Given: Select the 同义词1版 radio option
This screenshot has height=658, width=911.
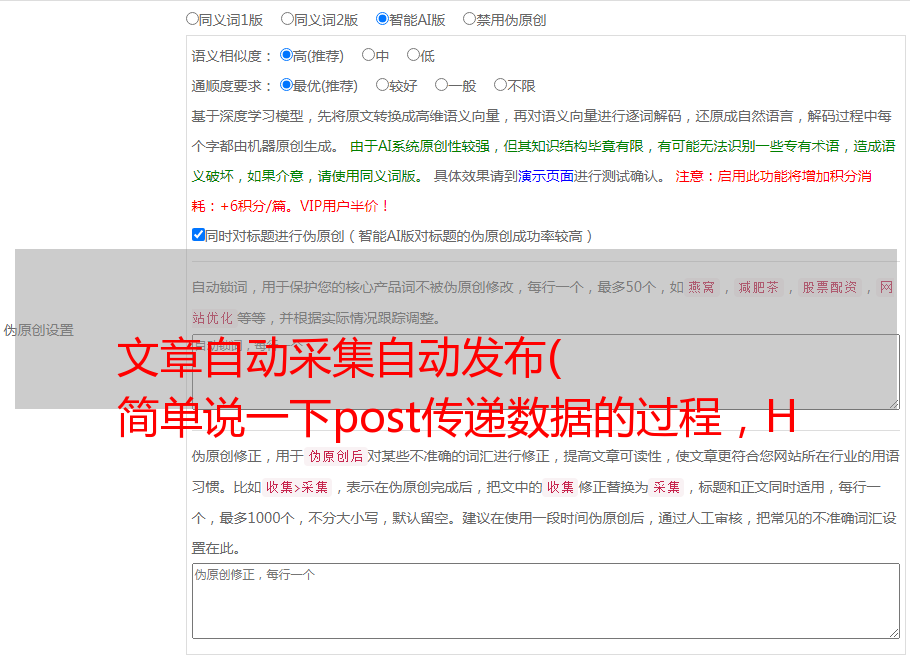Looking at the screenshot, I should tap(193, 19).
